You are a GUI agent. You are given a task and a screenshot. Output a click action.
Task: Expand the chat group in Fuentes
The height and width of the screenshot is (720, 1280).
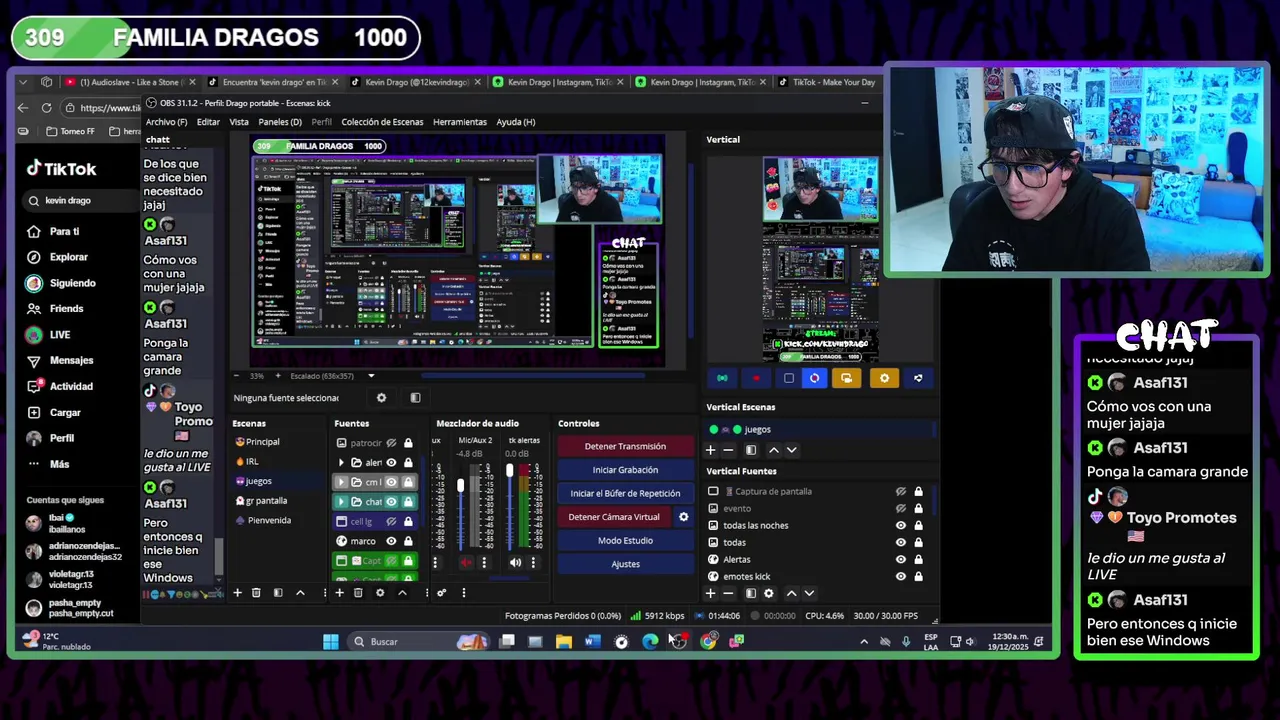coord(341,502)
